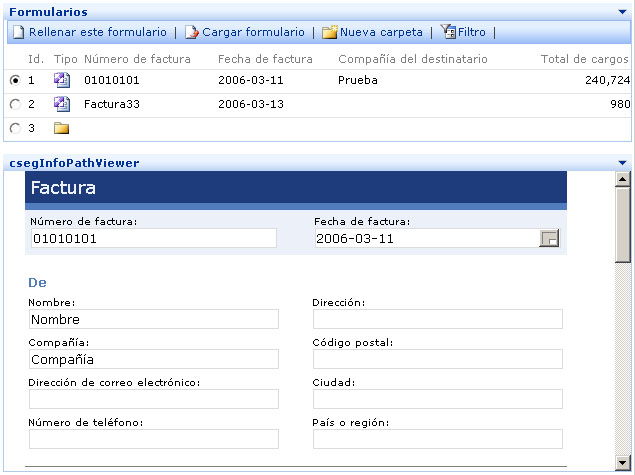Click invoice number 01010101 in the list
Screen dimensions: 635x475
[112, 80]
